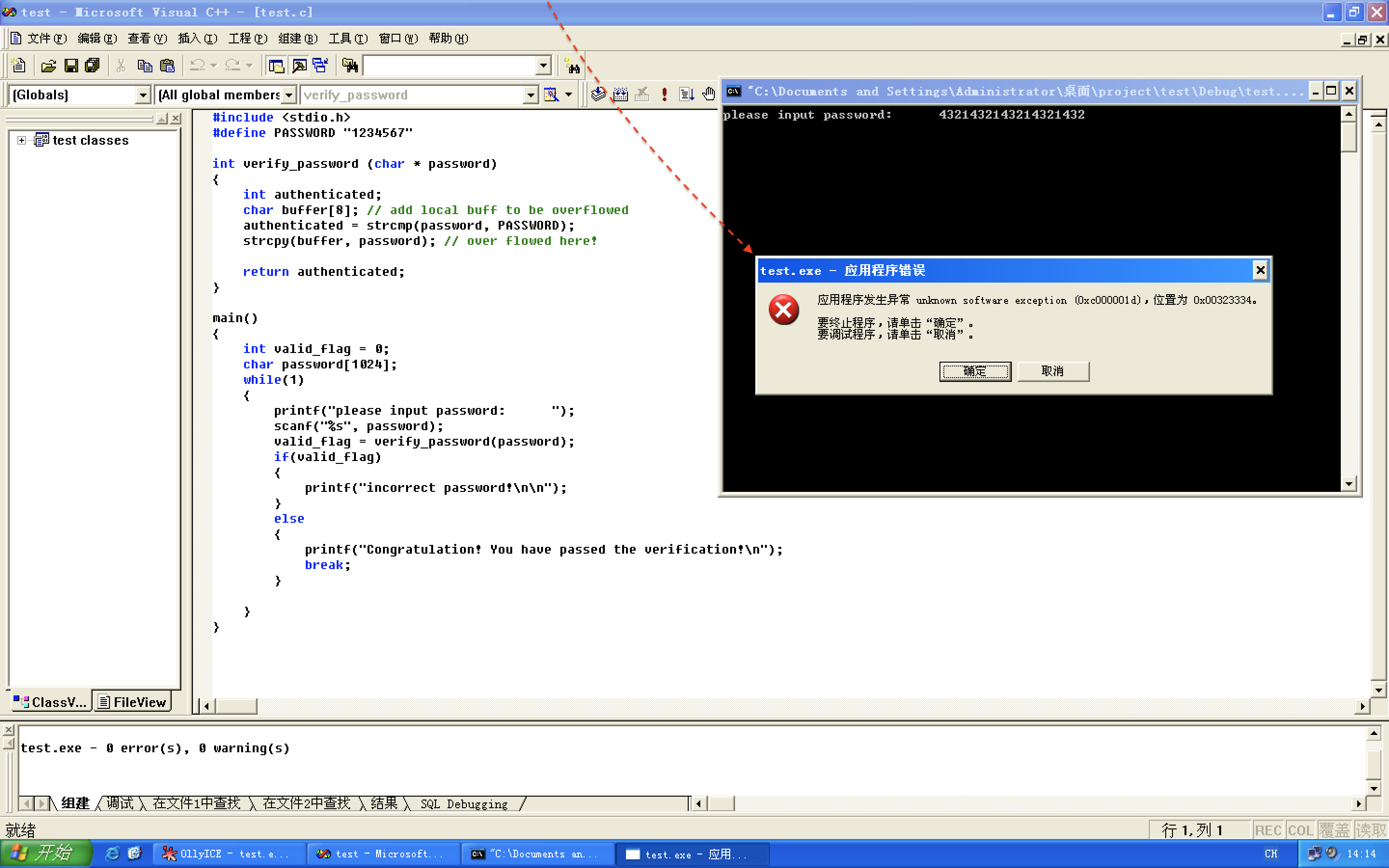
Task: Open the WizardBar actions dropdown arrow
Action: click(568, 94)
